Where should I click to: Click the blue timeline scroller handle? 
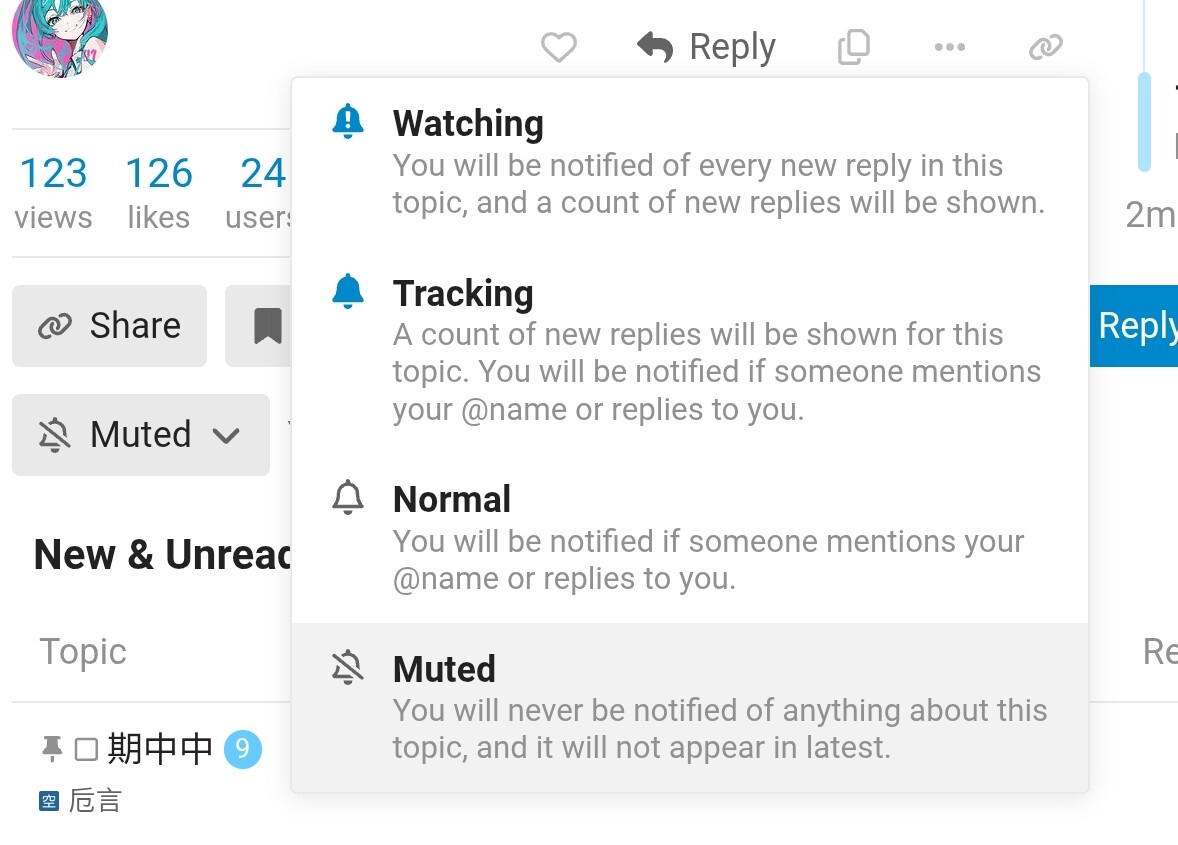pyautogui.click(x=1144, y=122)
